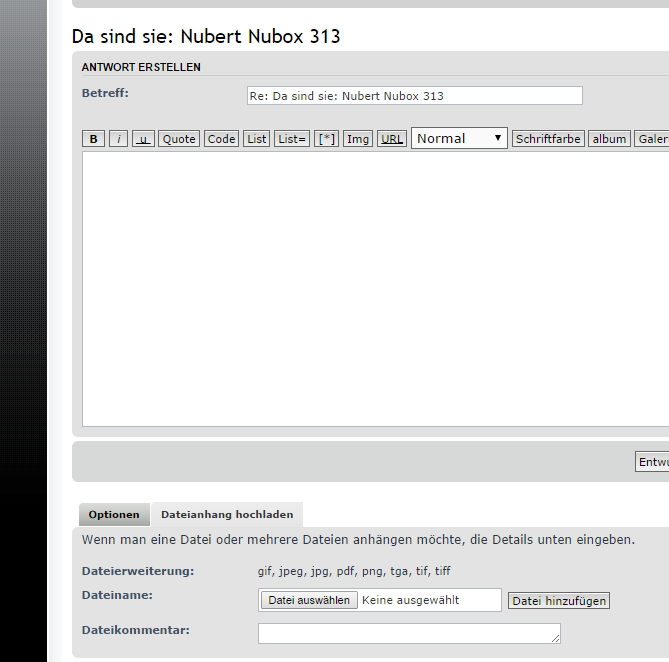Apply italic using the i button
This screenshot has height=662, width=669.
(119, 139)
